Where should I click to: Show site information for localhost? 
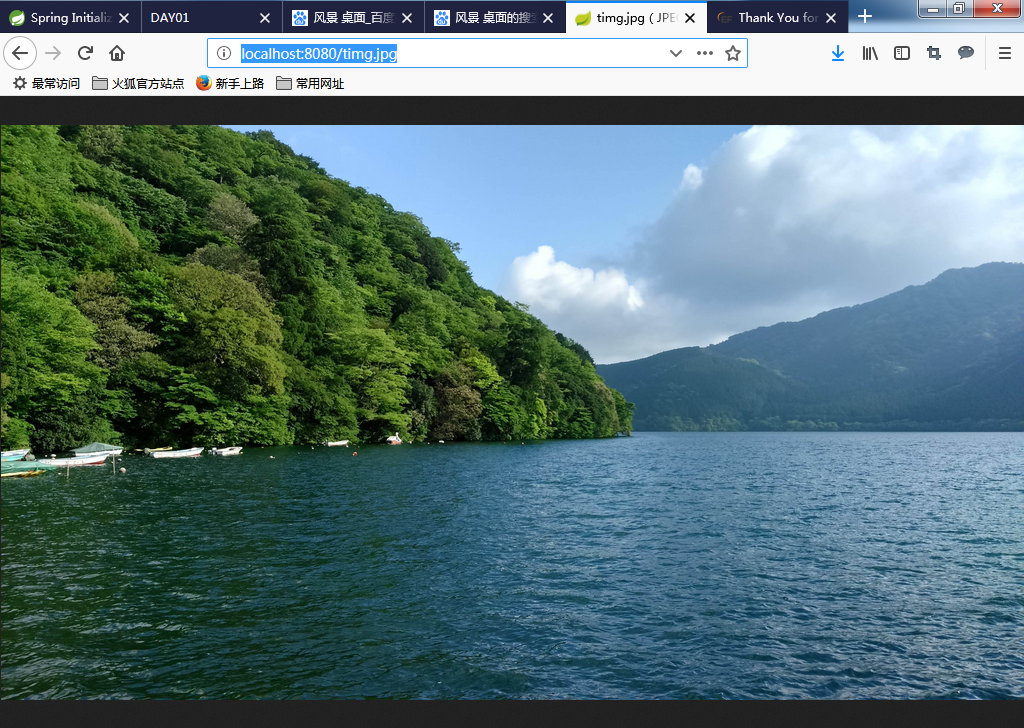click(x=224, y=53)
